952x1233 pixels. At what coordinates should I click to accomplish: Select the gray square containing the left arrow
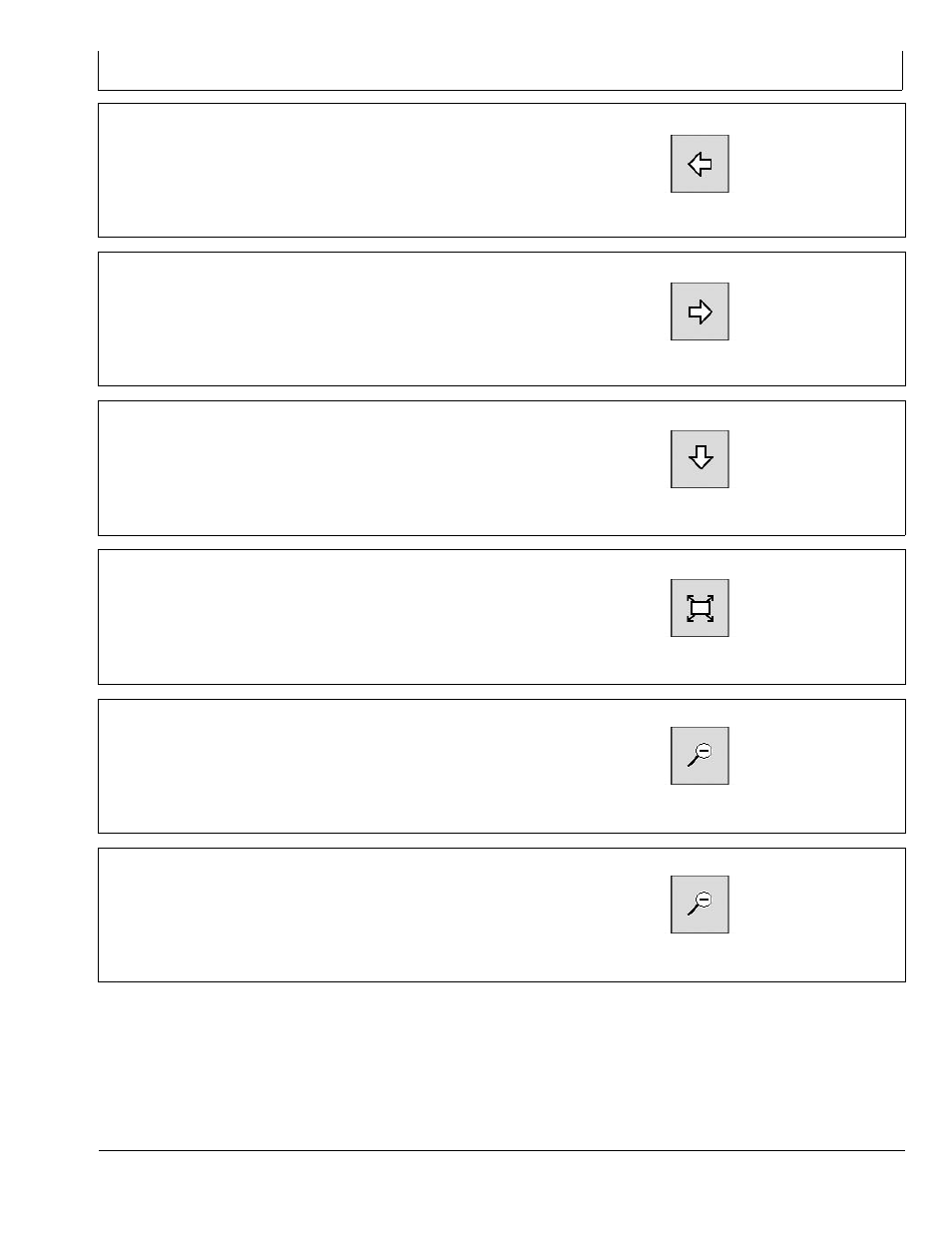click(700, 164)
